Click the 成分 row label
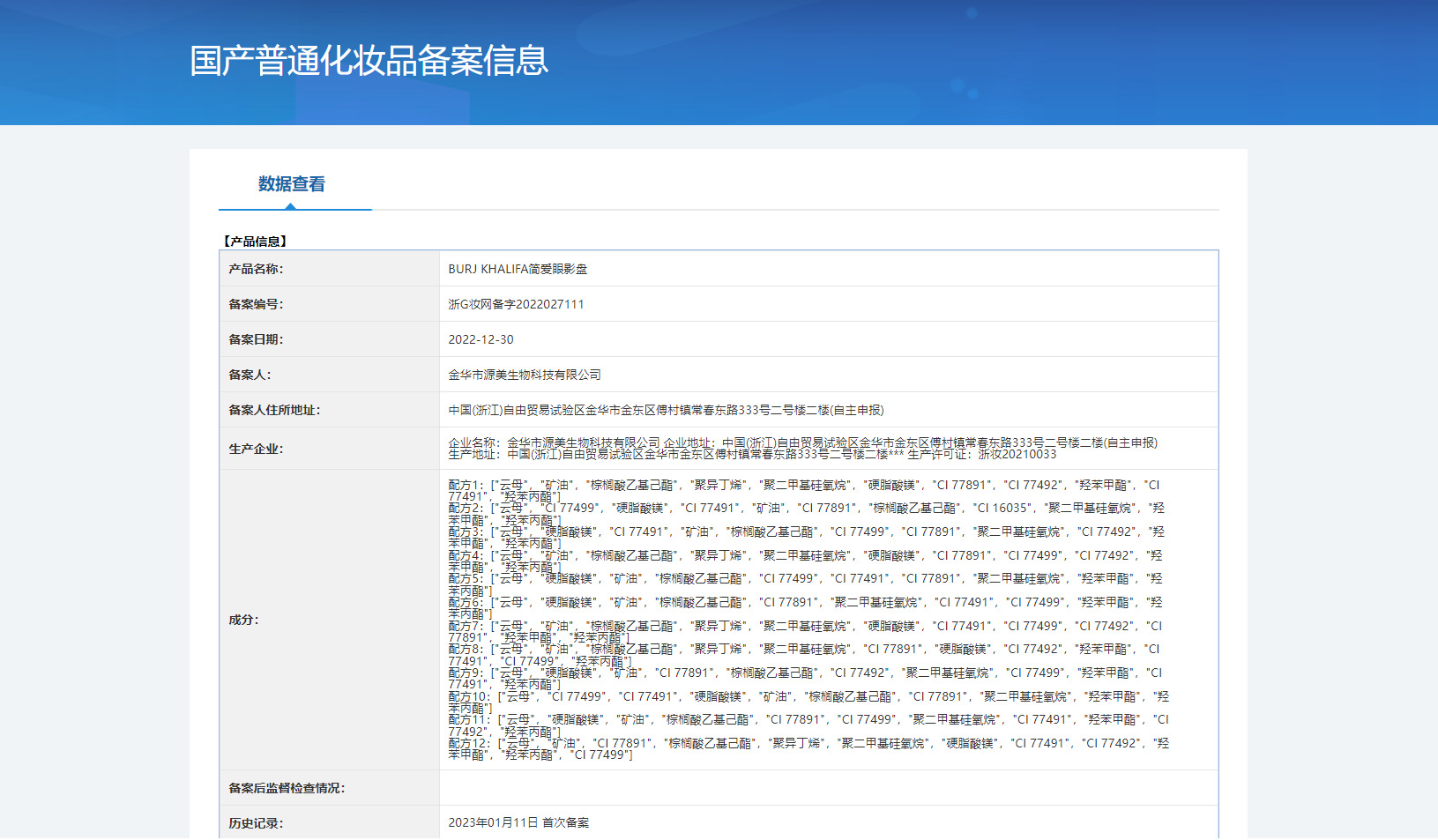The image size is (1438, 840). [243, 620]
